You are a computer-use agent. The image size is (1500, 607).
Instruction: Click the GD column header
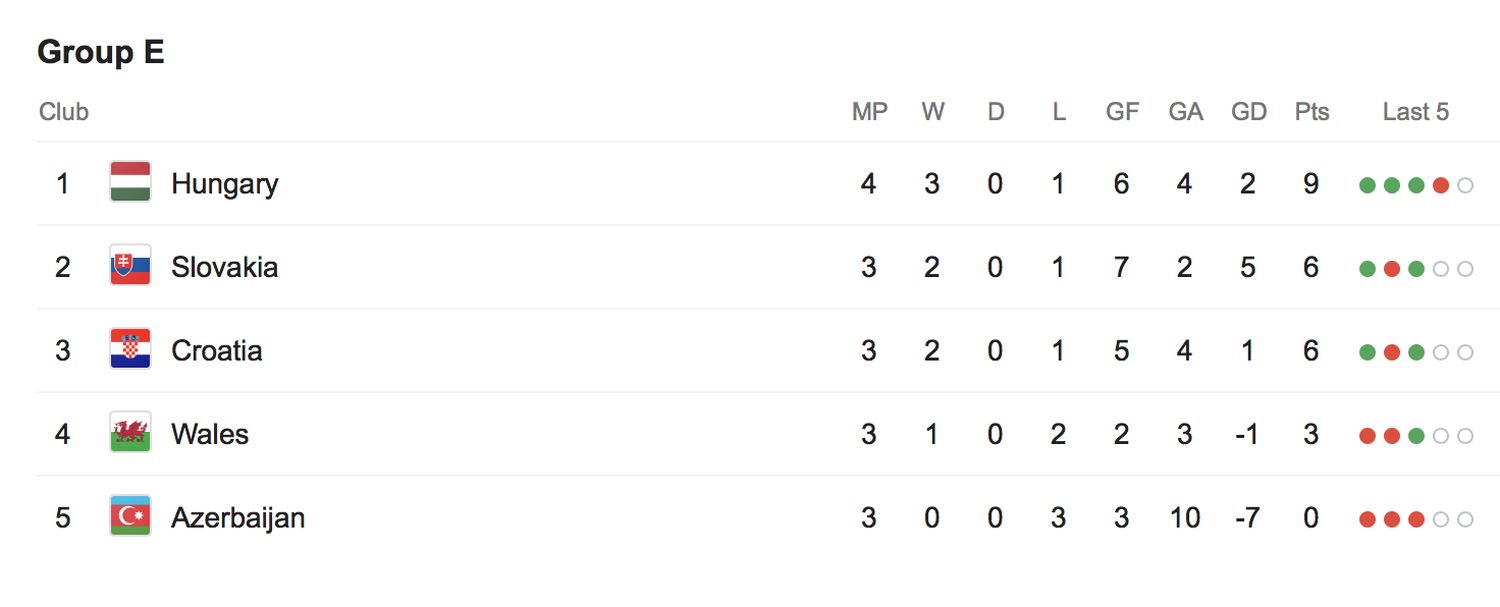(x=1248, y=112)
